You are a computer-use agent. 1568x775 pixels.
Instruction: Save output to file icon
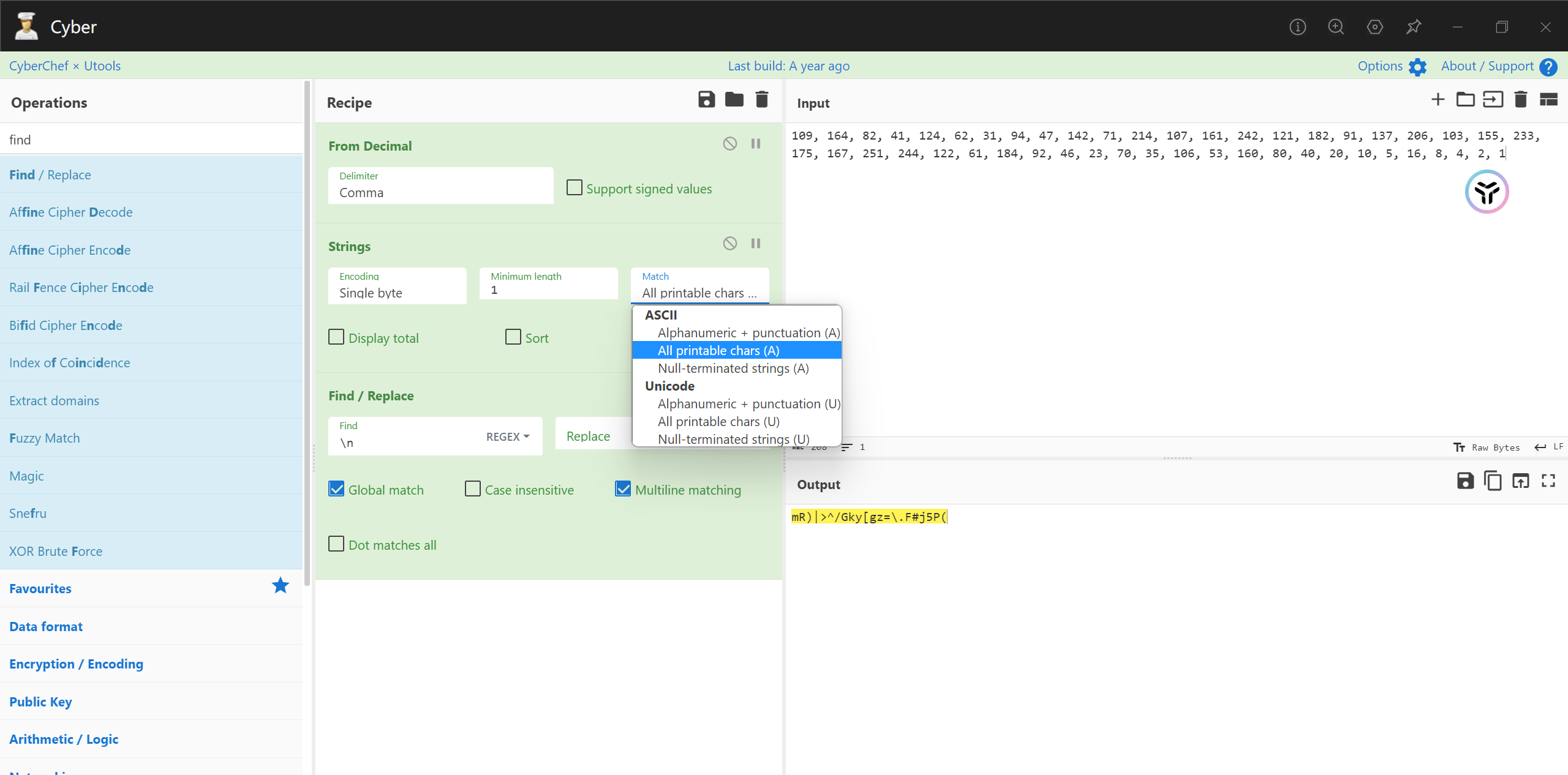pos(1465,481)
